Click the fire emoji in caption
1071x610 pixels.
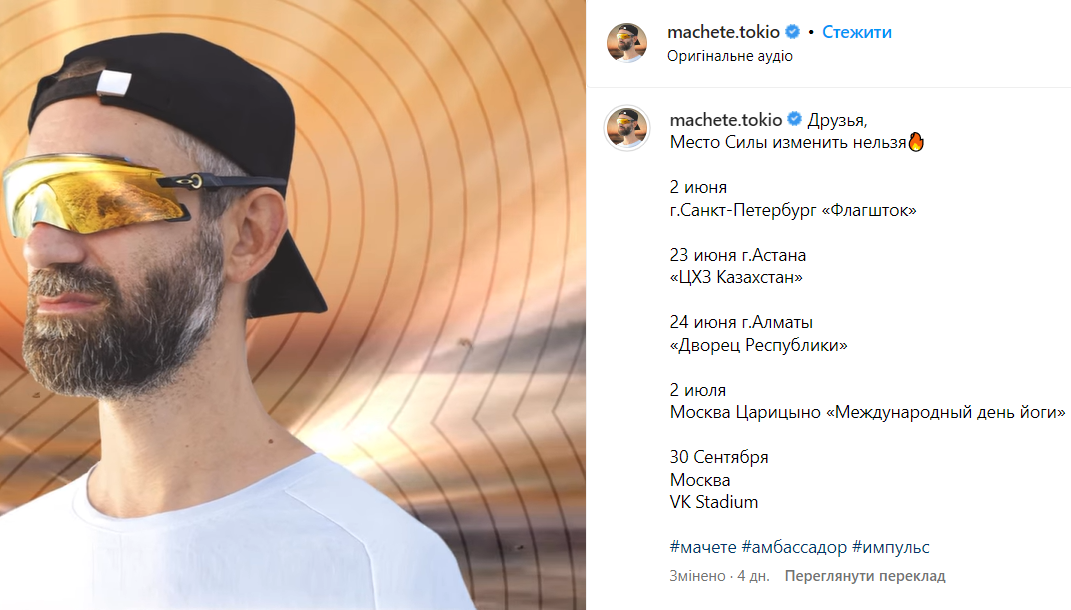(x=916, y=142)
